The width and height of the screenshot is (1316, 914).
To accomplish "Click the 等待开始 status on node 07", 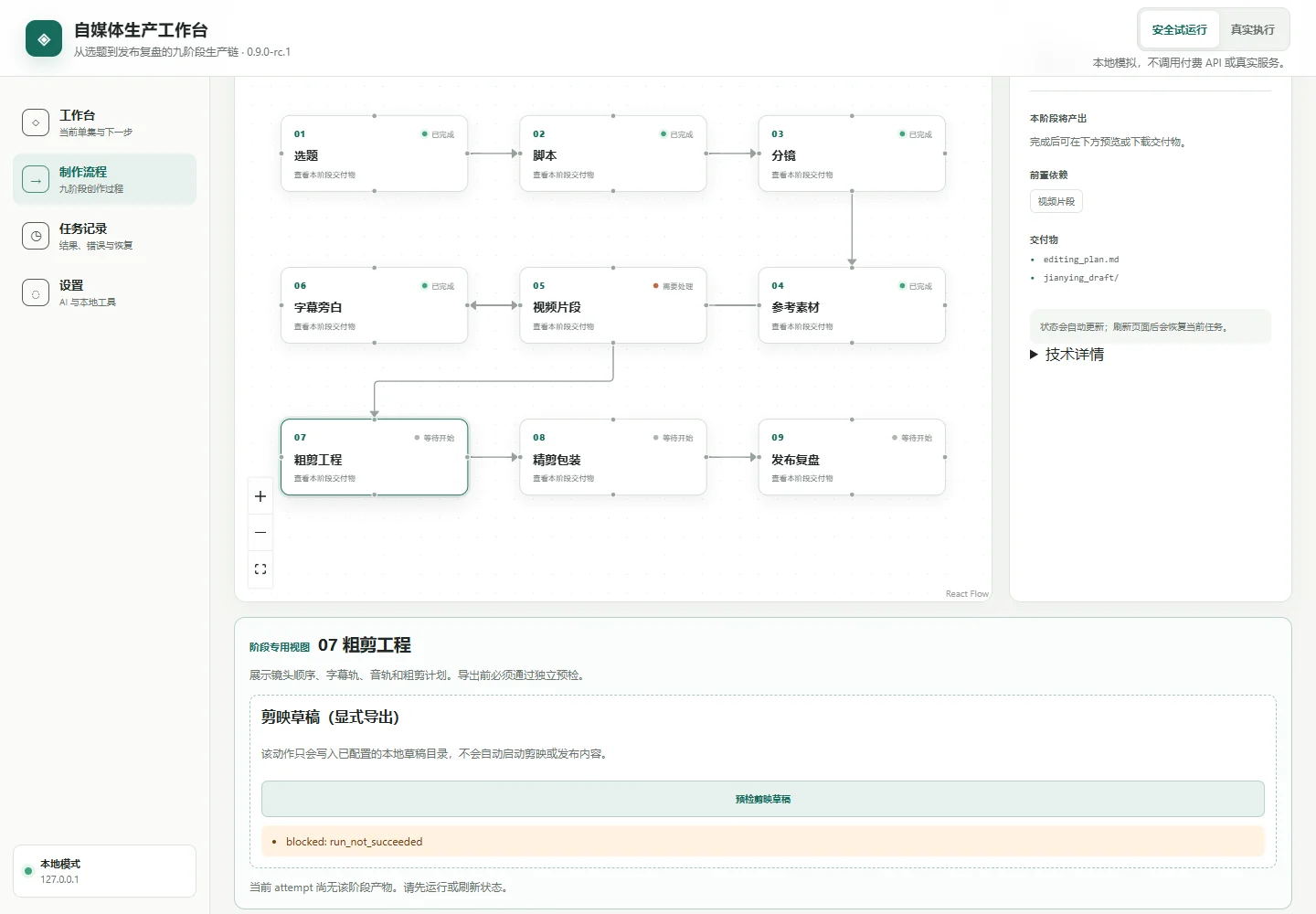I will point(434,438).
